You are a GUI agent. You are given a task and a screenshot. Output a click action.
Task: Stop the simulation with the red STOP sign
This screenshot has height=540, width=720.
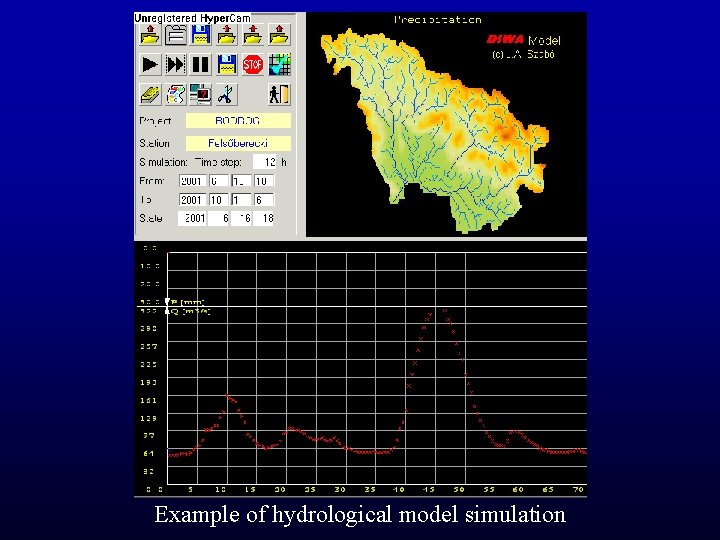253,64
